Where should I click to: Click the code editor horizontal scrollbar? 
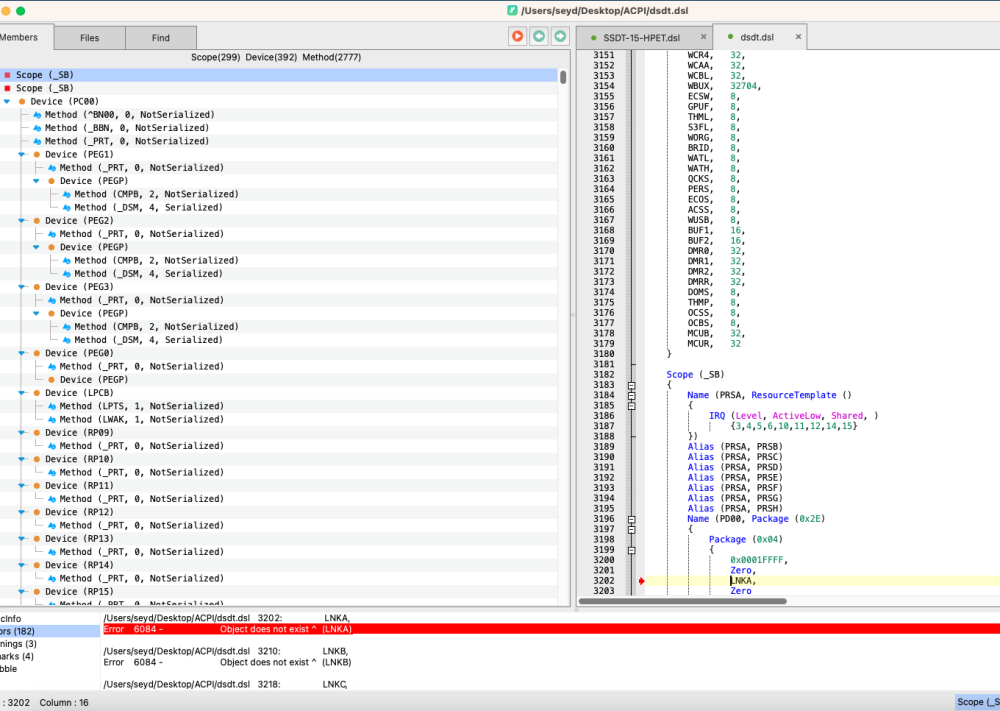coord(683,601)
